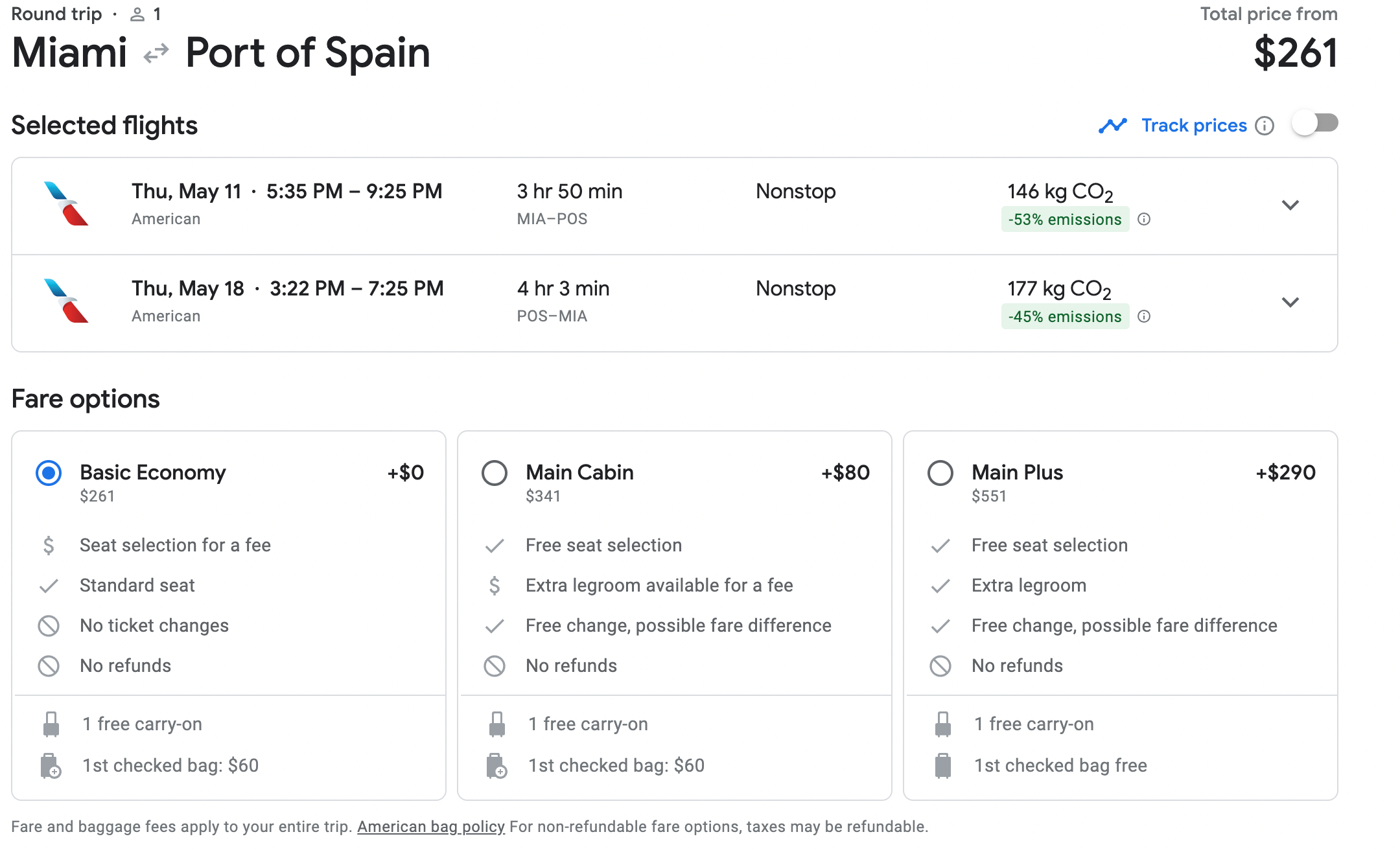Viewport: 1400px width, 854px height.
Task: Click American Airlines logo on May 18 flight
Action: (65, 301)
